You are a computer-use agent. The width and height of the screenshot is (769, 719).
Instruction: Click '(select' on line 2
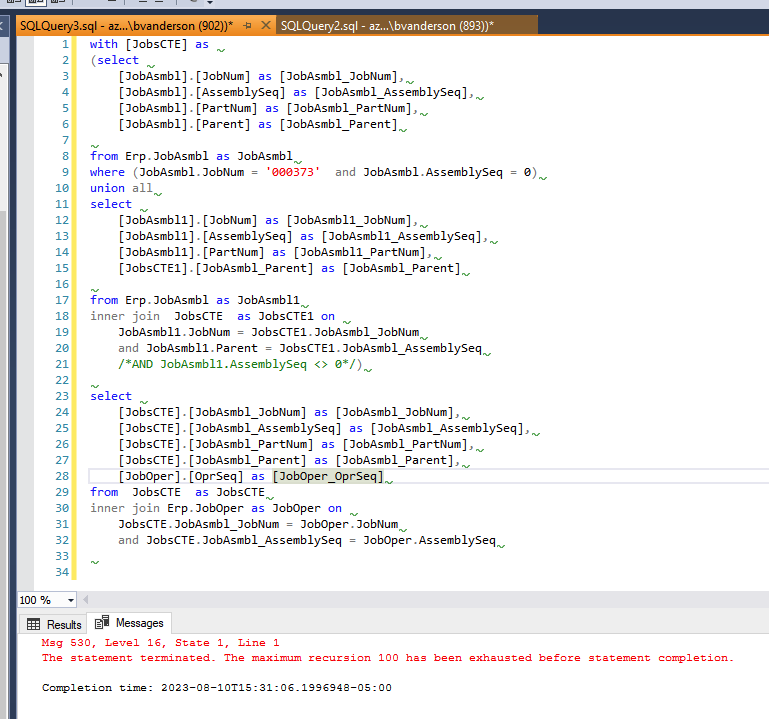pyautogui.click(x=115, y=60)
